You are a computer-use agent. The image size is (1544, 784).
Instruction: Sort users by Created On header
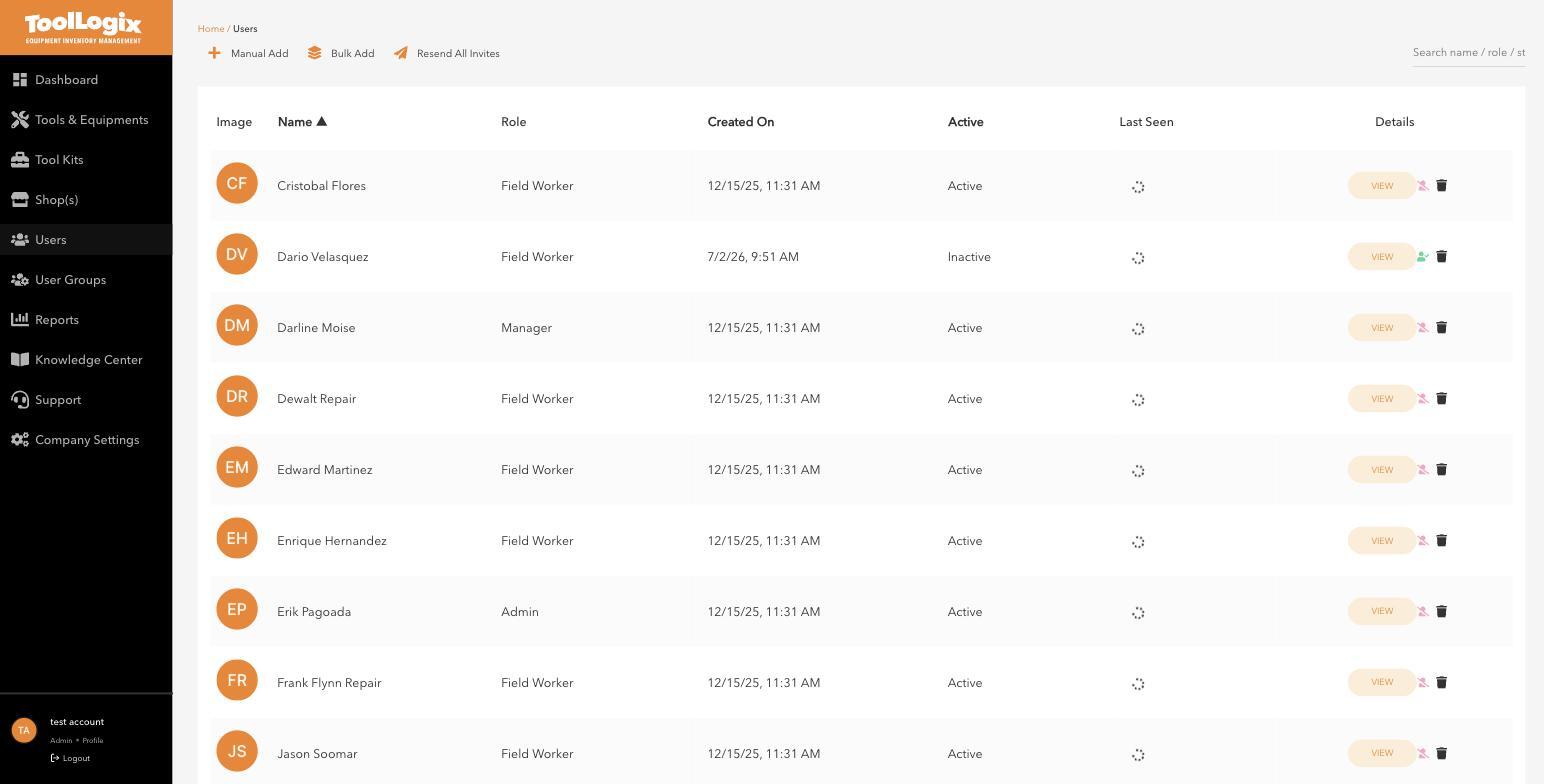[x=740, y=122]
